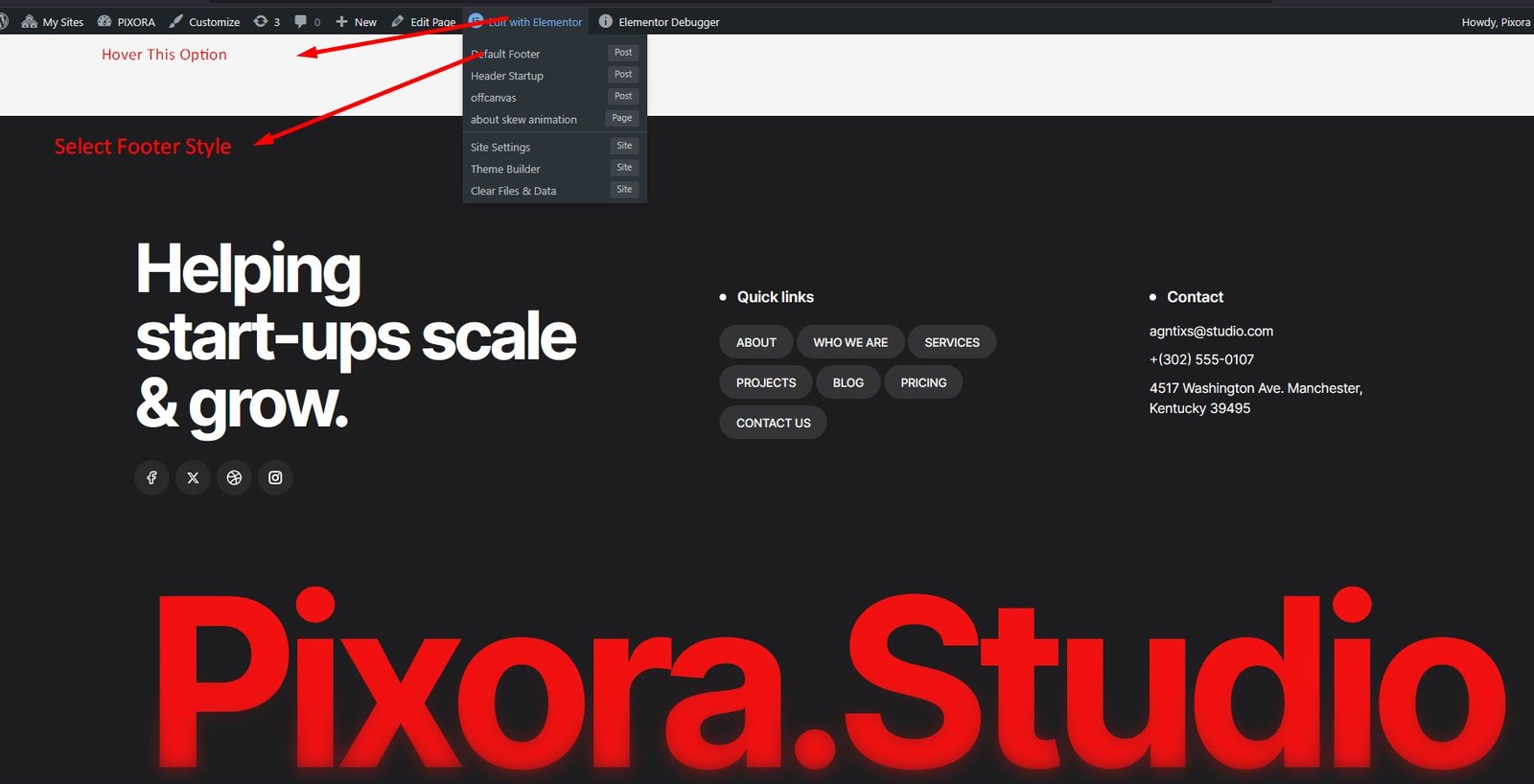Choose Header Startup in the dropdown
Screen dimensions: 1534x784
click(x=507, y=76)
